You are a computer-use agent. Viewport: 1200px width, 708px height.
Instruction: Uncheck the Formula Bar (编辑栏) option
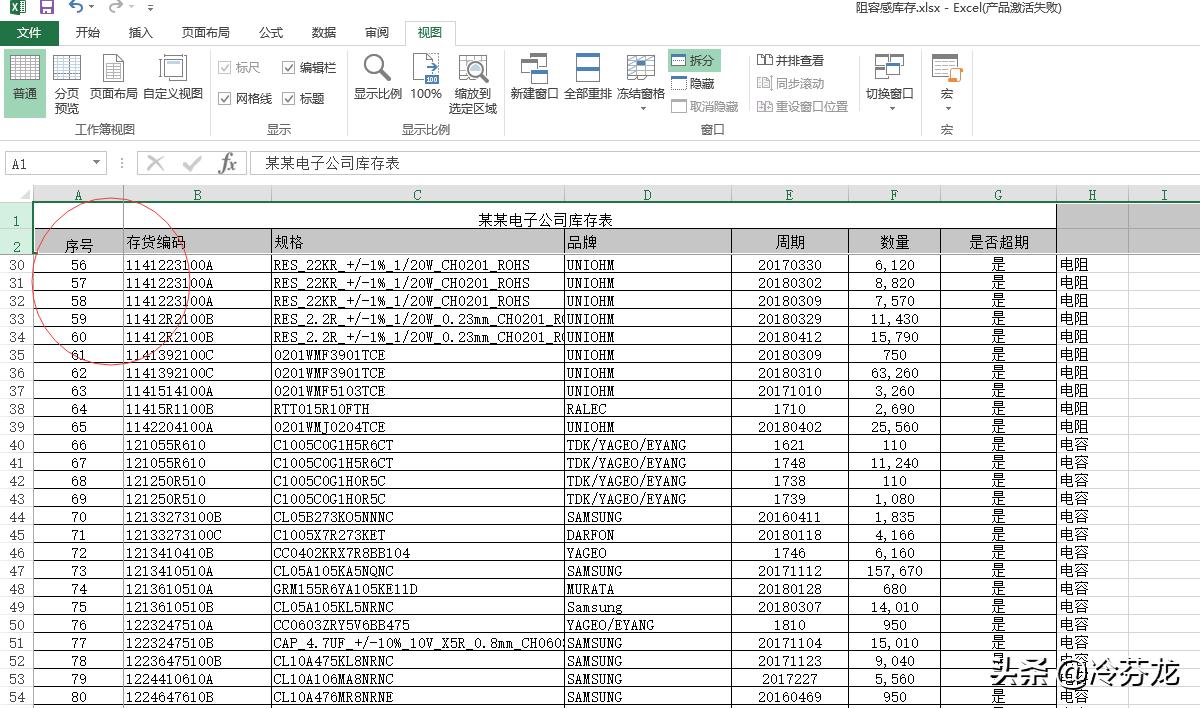288,66
